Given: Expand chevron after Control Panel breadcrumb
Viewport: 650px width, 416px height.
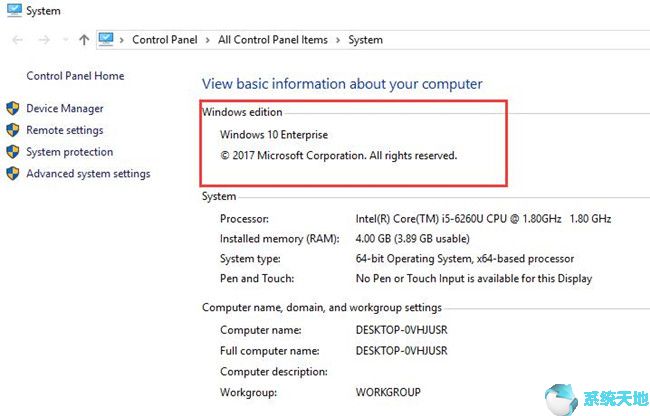Looking at the screenshot, I should click(x=208, y=40).
